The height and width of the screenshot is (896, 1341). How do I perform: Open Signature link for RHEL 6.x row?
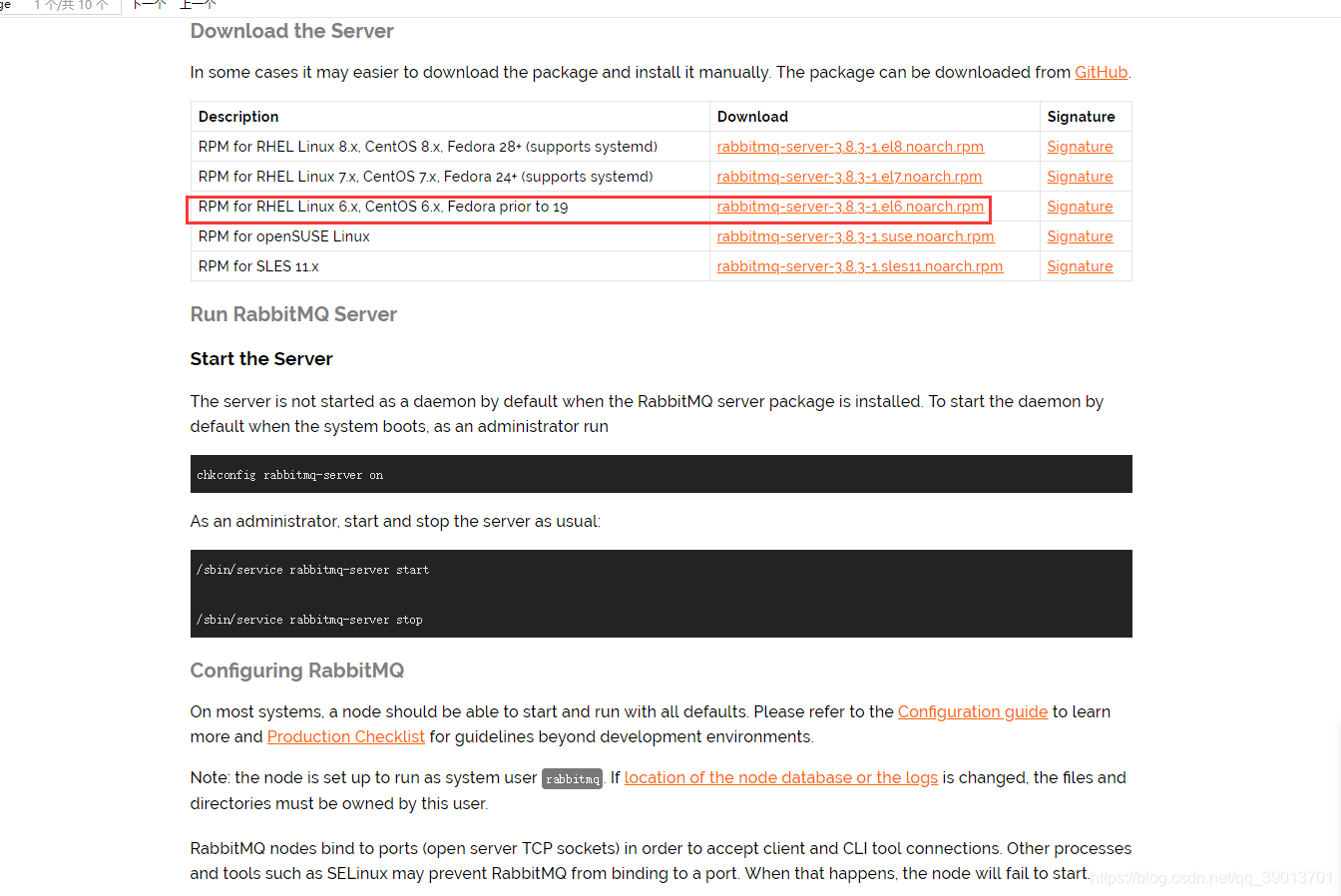1080,207
